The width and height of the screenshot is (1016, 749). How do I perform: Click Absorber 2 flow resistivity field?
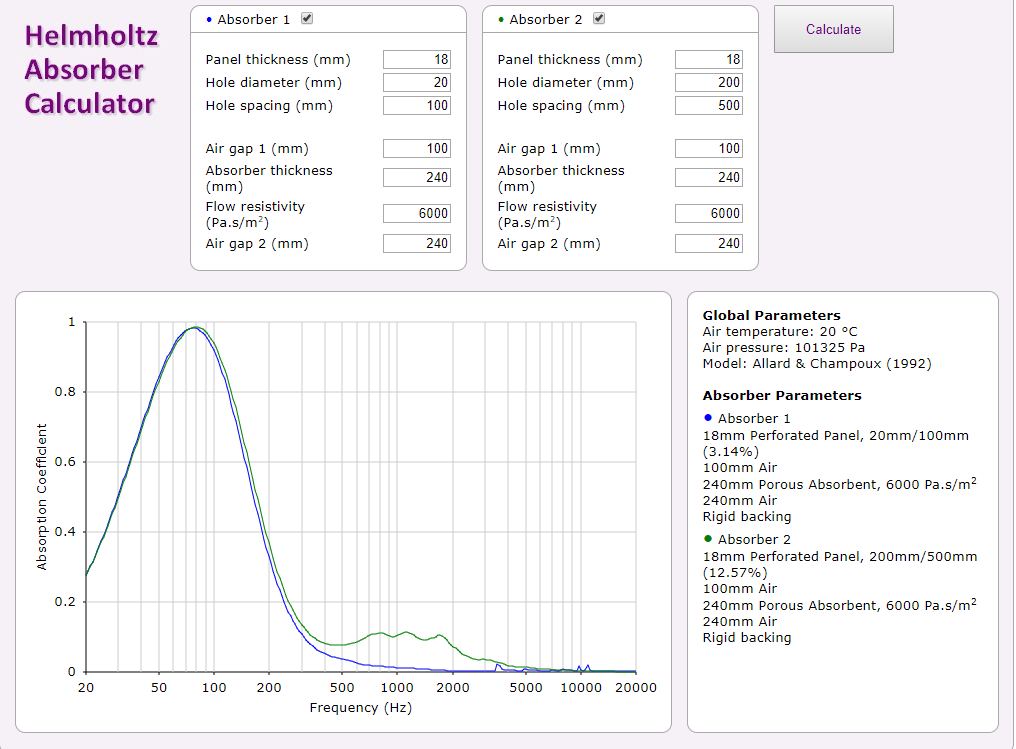(708, 214)
